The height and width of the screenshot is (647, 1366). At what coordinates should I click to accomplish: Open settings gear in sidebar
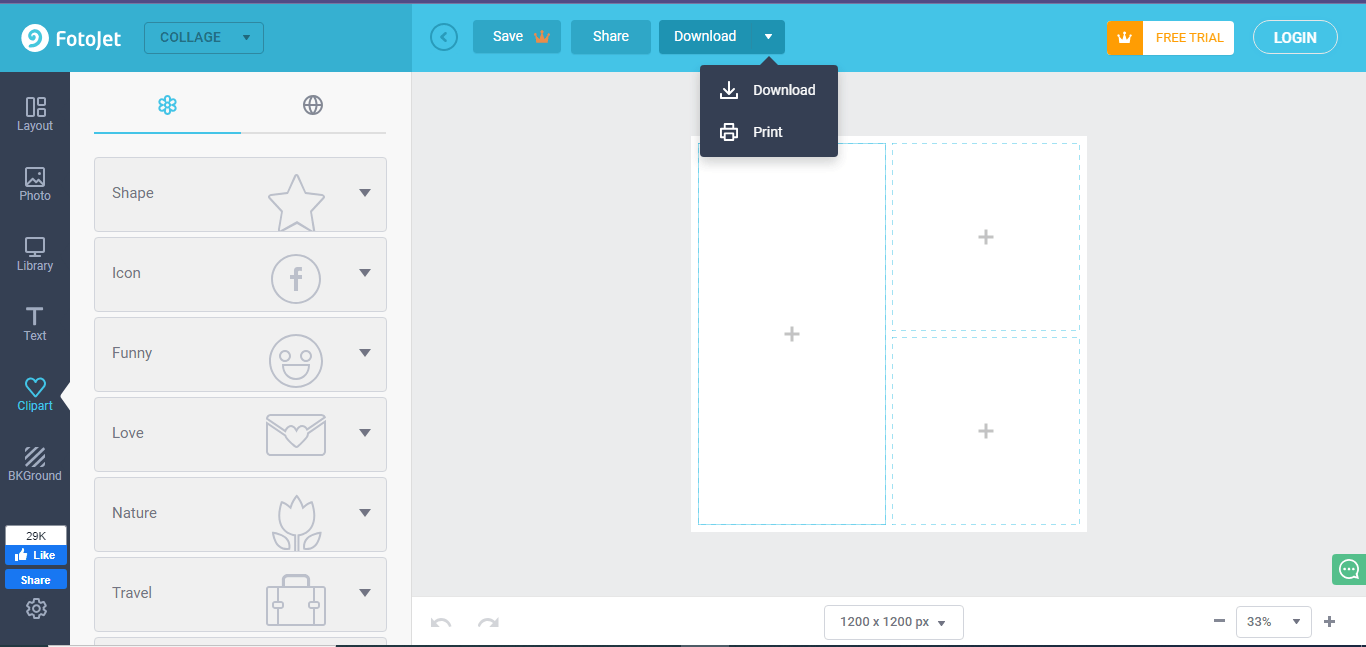36,608
